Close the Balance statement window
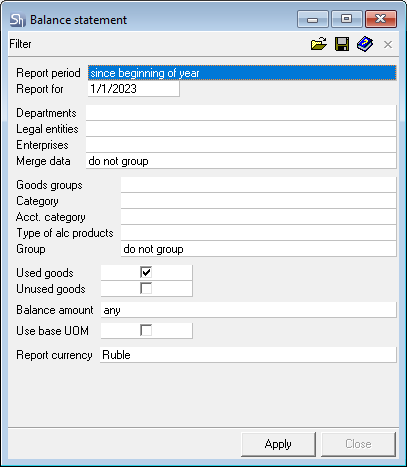The width and height of the screenshot is (407, 467). point(381,19)
